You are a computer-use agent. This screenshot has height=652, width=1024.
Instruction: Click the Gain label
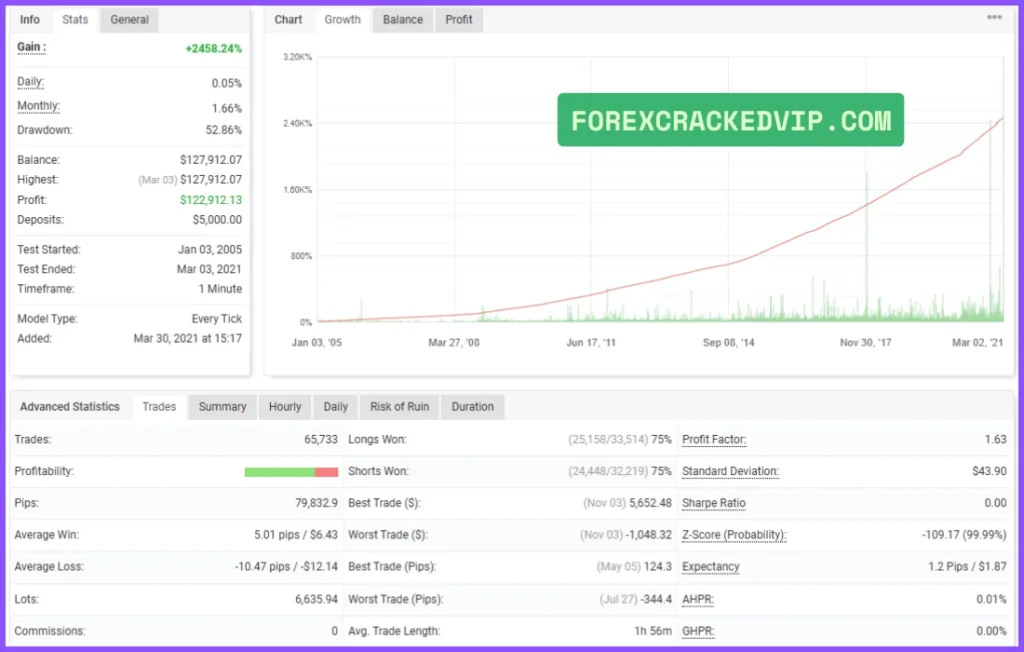pyautogui.click(x=32, y=48)
